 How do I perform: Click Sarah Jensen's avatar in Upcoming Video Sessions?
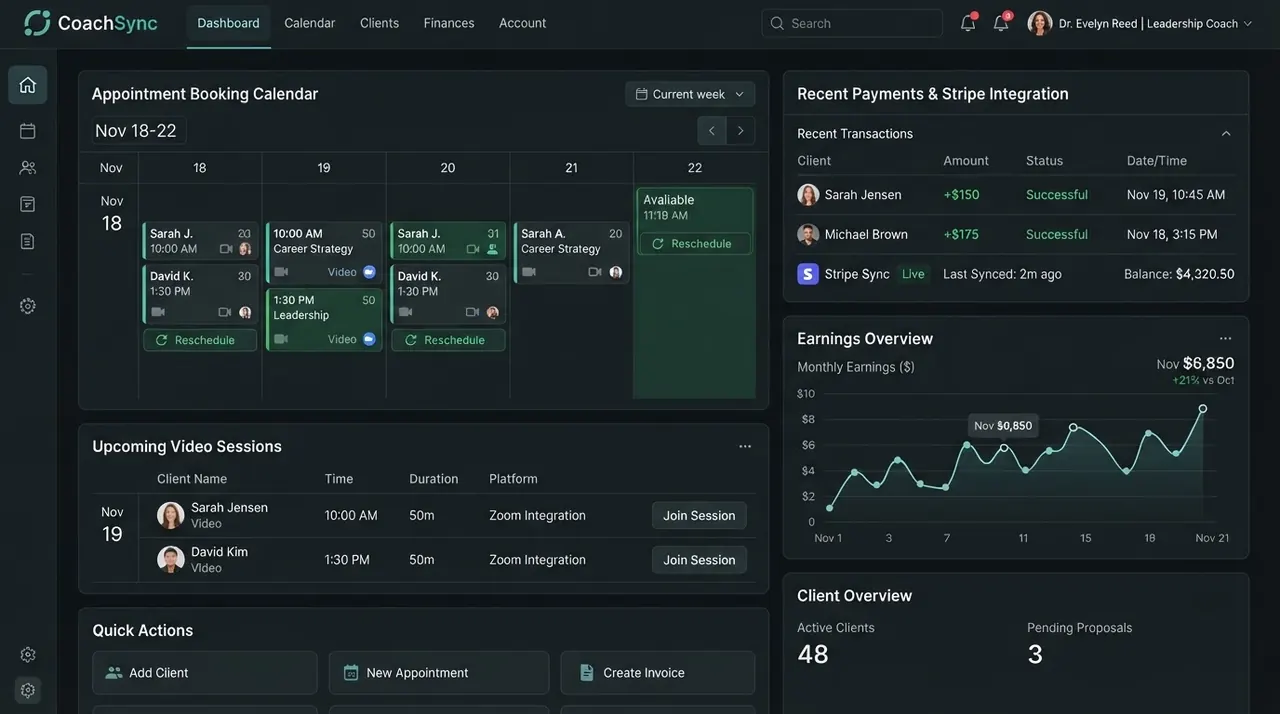[x=171, y=515]
